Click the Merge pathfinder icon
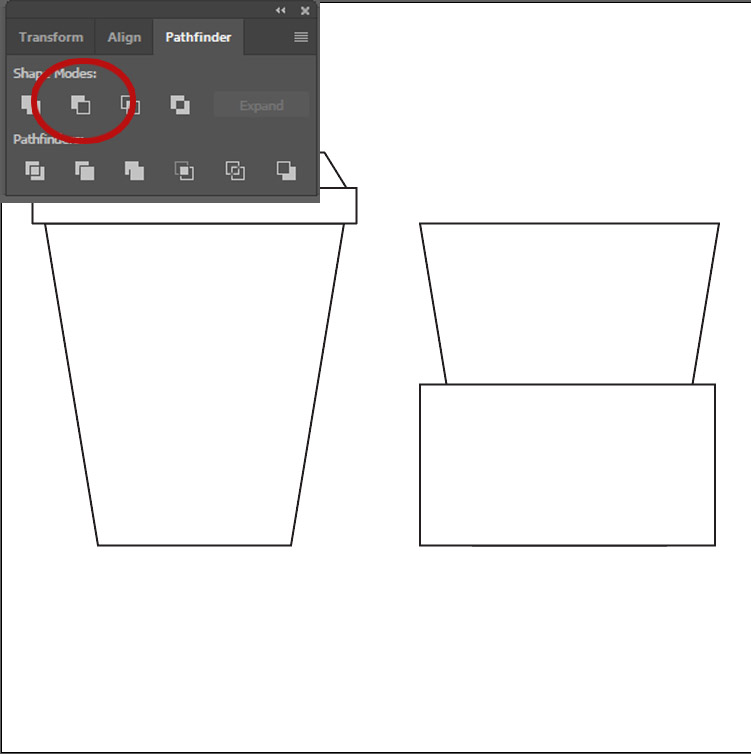Image resolution: width=751 pixels, height=754 pixels. (134, 171)
